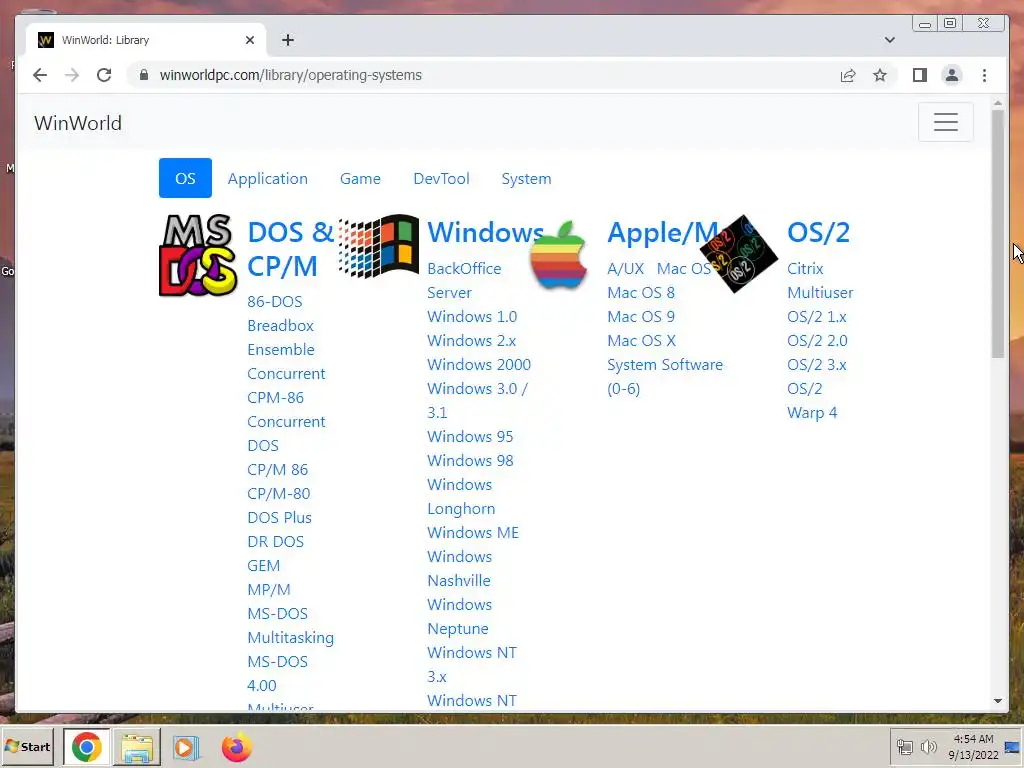Click the rainbow Apple logo
Viewport: 1024px width, 768px height.
[x=558, y=255]
